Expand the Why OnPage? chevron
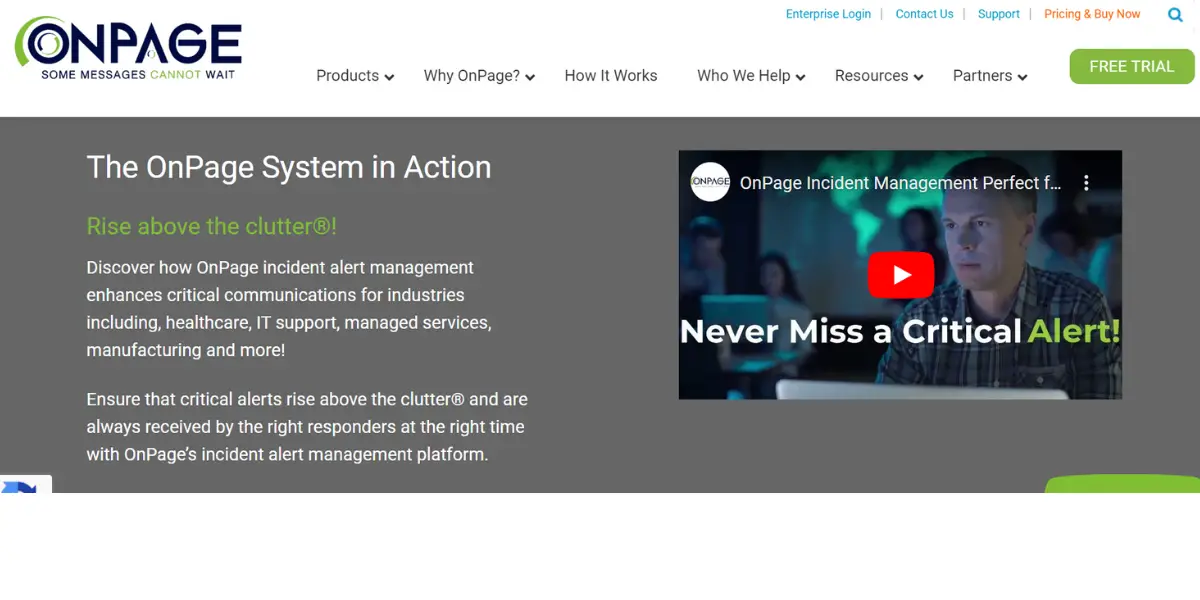This screenshot has height=600, width=1200. (530, 77)
